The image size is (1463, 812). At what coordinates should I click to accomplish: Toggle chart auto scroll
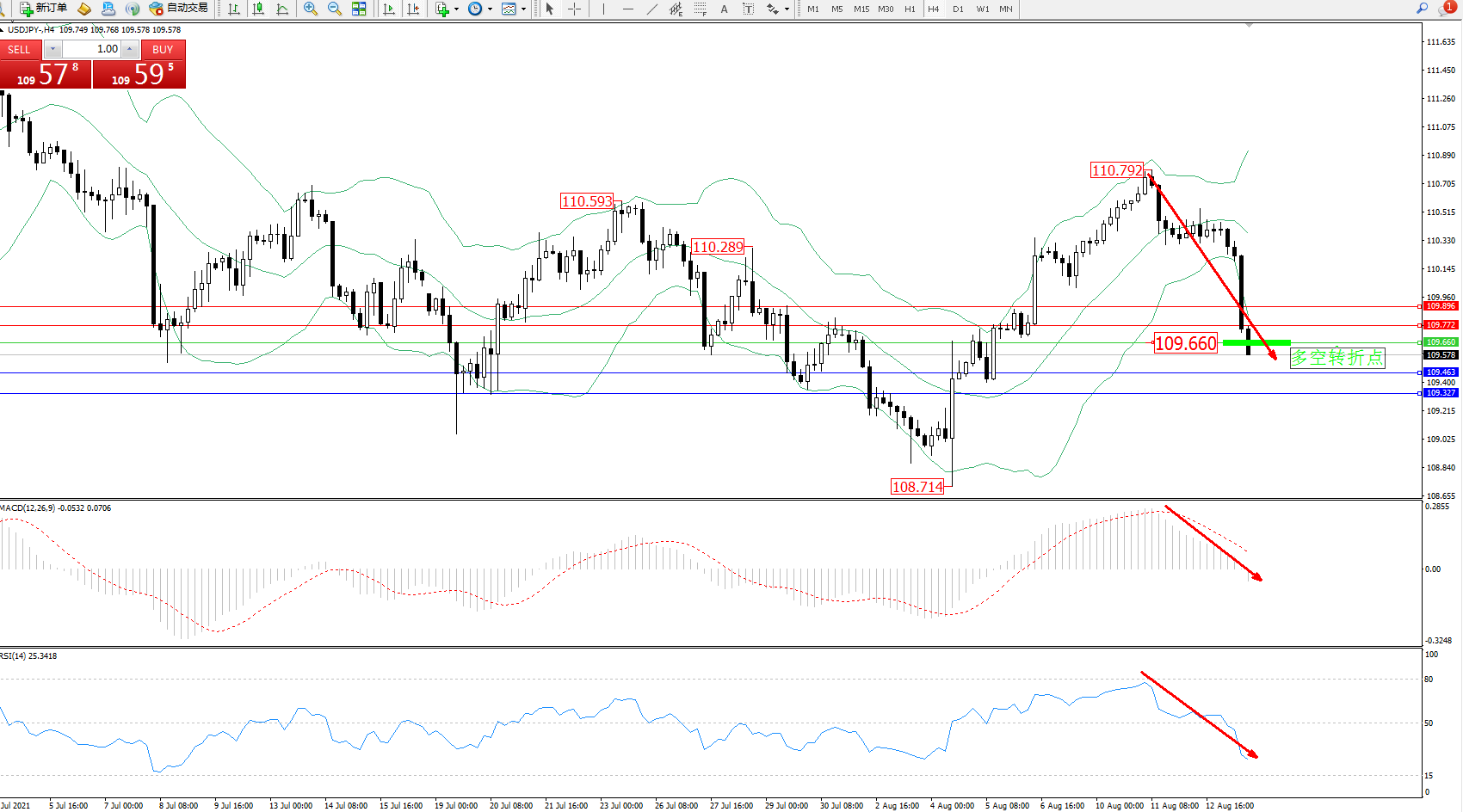pos(389,9)
